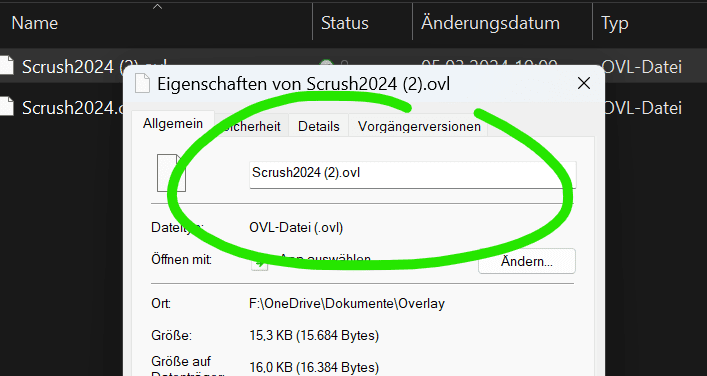Click file icon of Scrush2024 (2).ovl row

pos(6,66)
